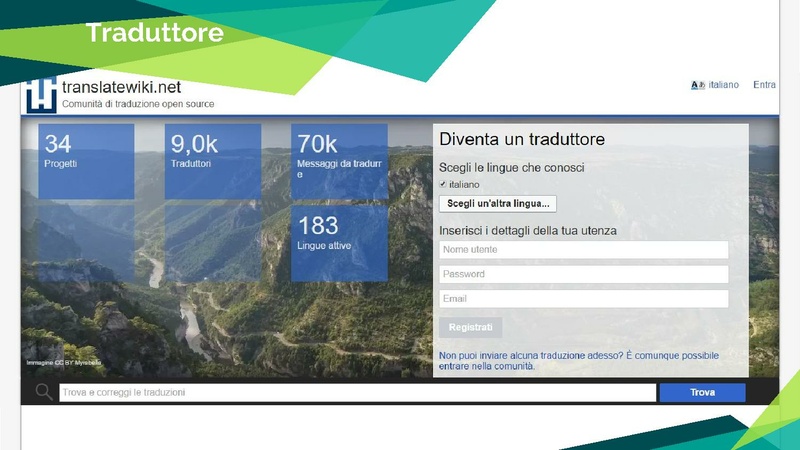Image resolution: width=800 pixels, height=450 pixels.
Task: Open the 34 Progetti statistics tile
Action: 86,161
